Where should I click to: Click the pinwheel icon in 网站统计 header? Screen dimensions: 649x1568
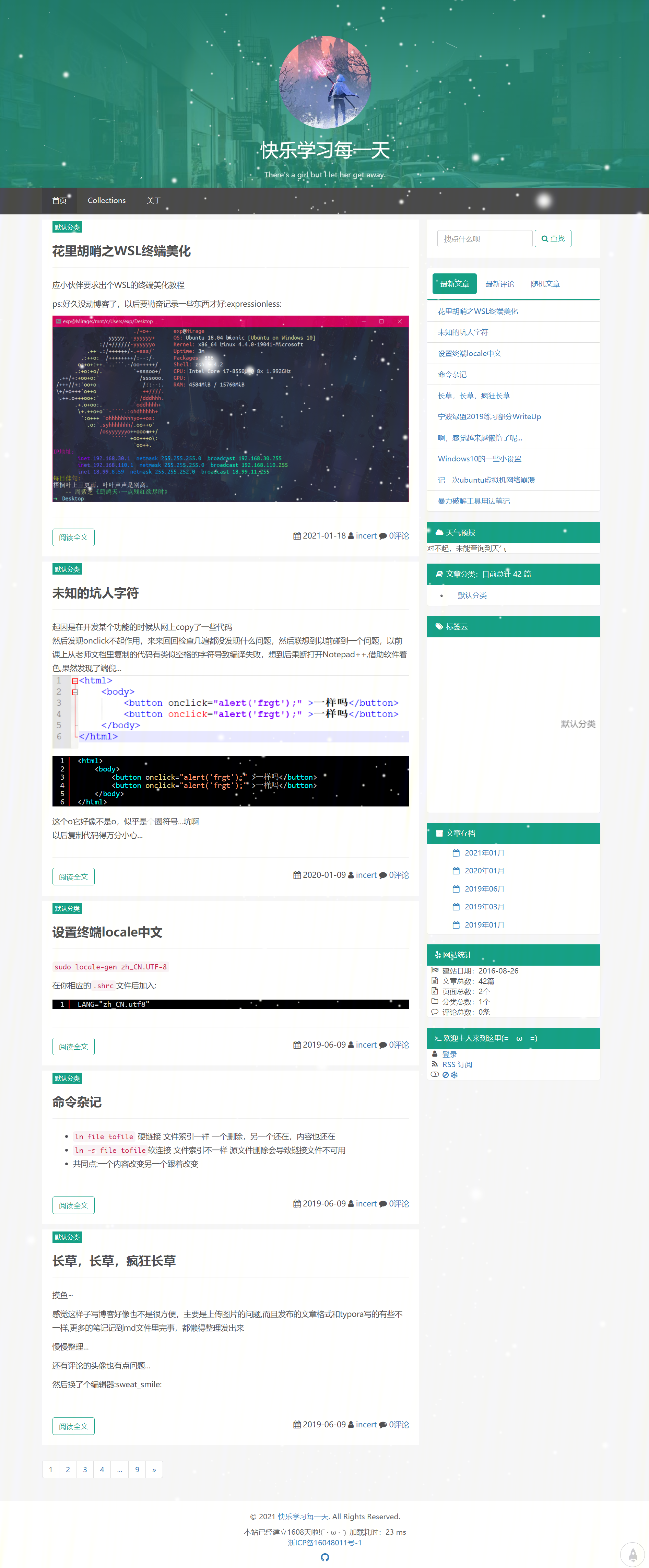click(438, 955)
